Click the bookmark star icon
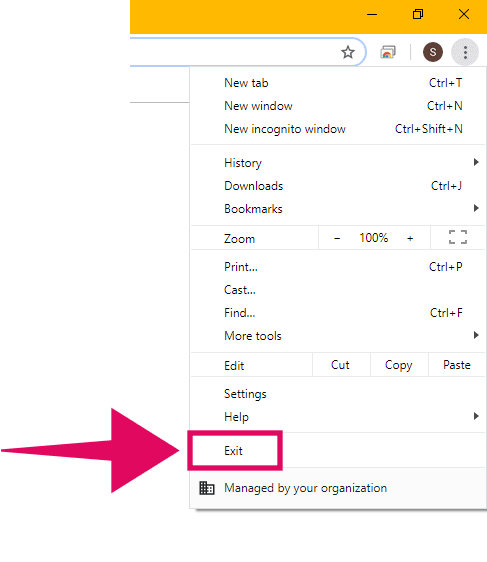The width and height of the screenshot is (487, 562). point(348,53)
